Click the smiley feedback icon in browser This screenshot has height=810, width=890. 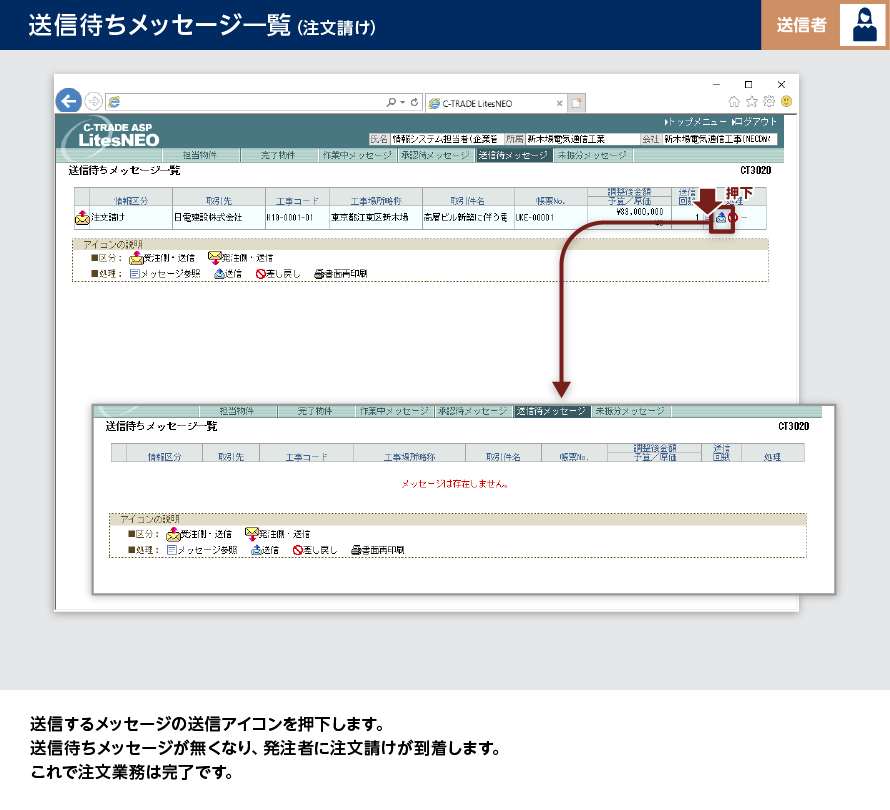pyautogui.click(x=786, y=101)
